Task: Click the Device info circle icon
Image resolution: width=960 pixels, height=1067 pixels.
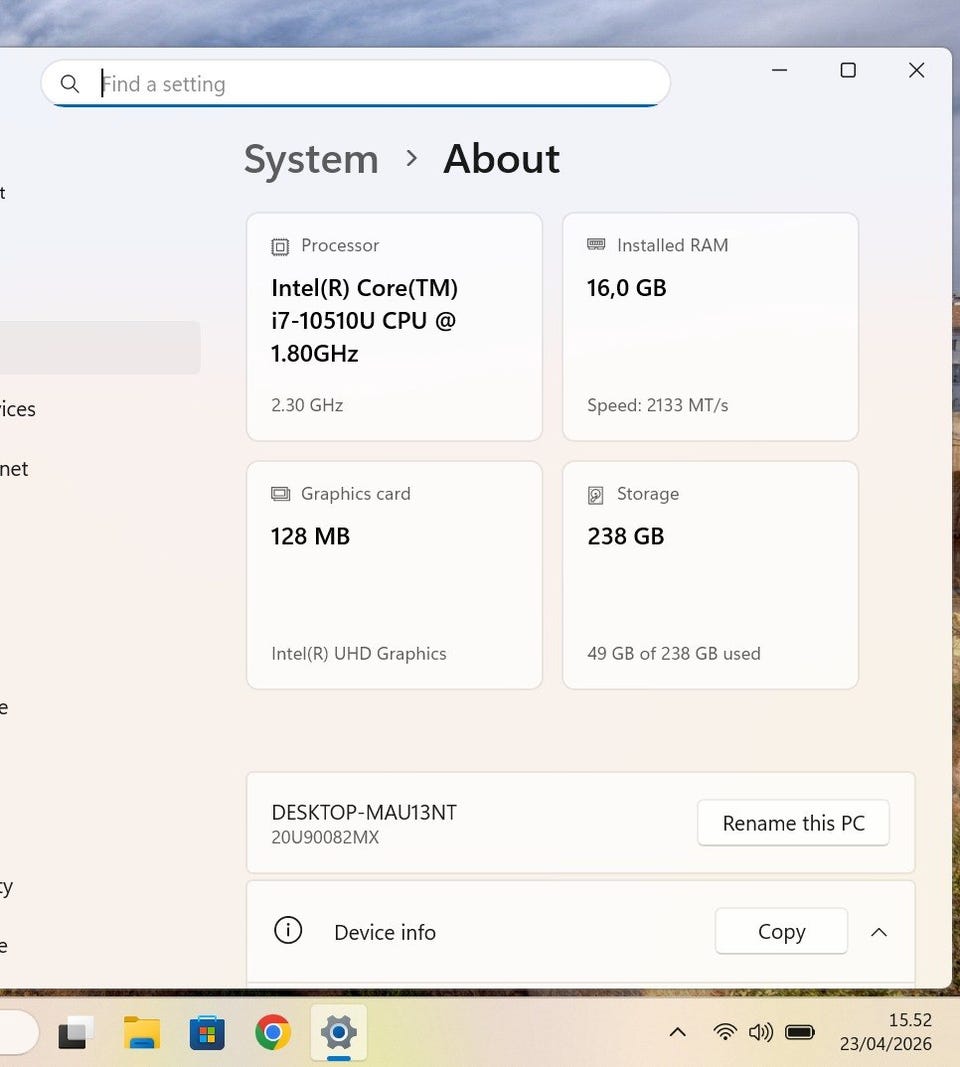Action: click(288, 931)
